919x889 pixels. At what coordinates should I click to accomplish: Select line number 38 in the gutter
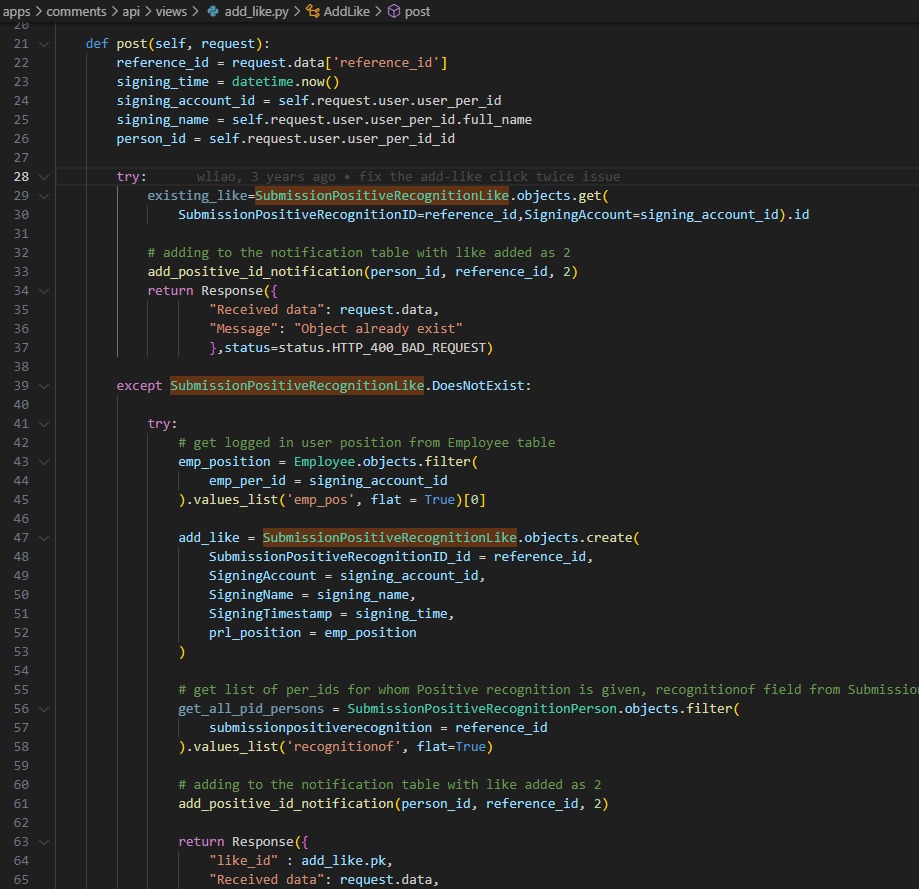(x=21, y=367)
